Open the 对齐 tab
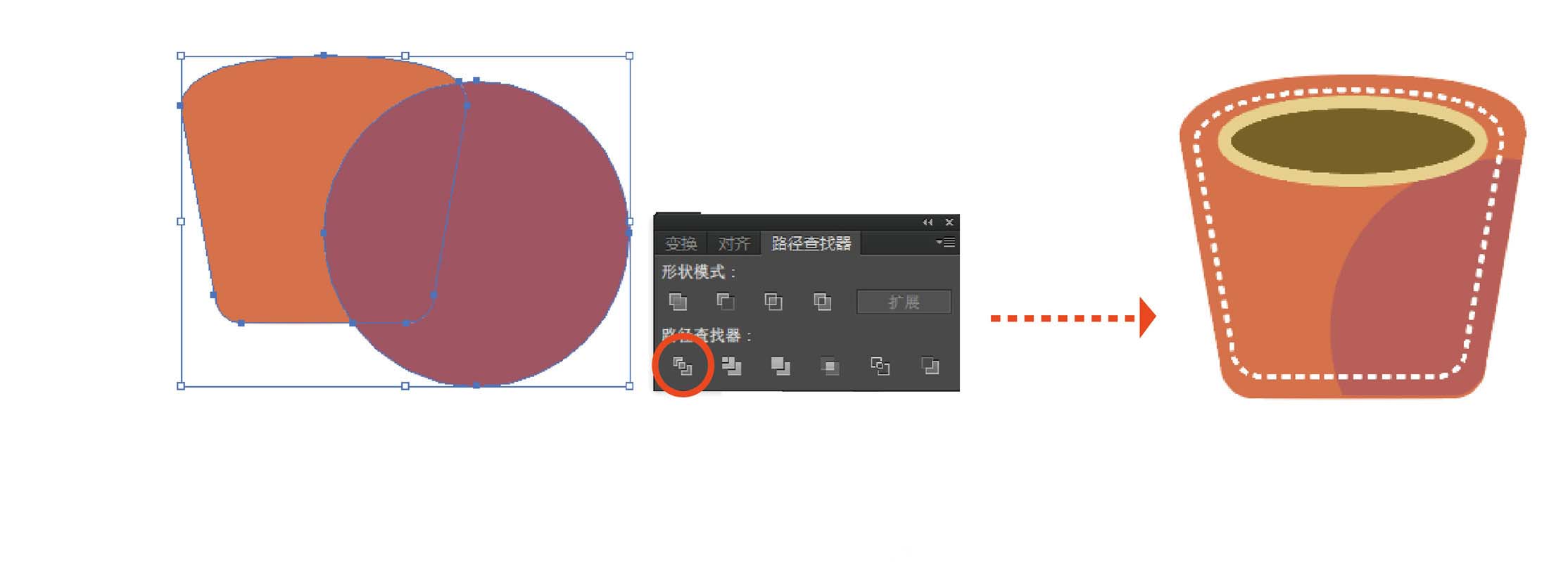1568x562 pixels. click(x=734, y=243)
